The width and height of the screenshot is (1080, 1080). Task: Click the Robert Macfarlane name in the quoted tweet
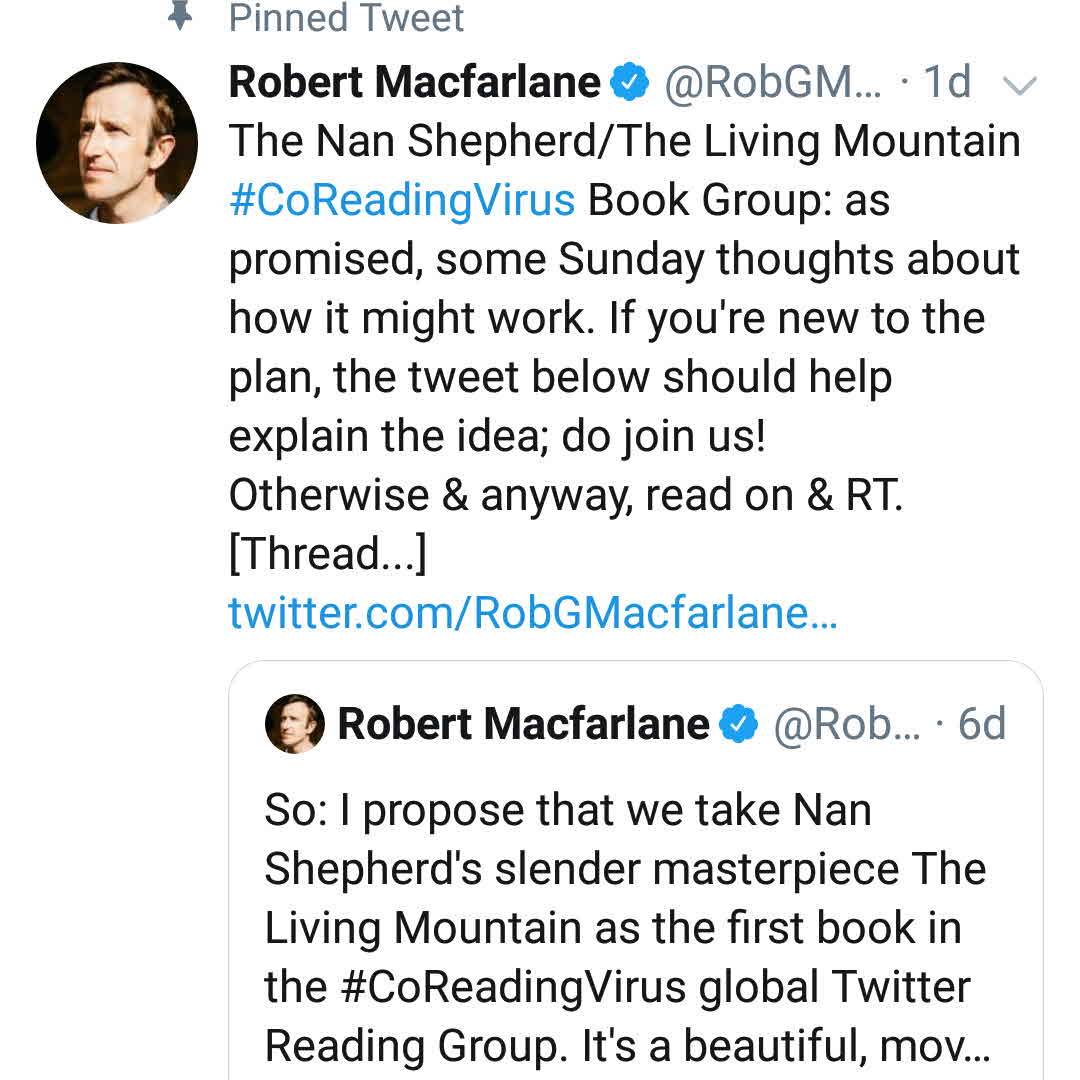pyautogui.click(x=523, y=724)
